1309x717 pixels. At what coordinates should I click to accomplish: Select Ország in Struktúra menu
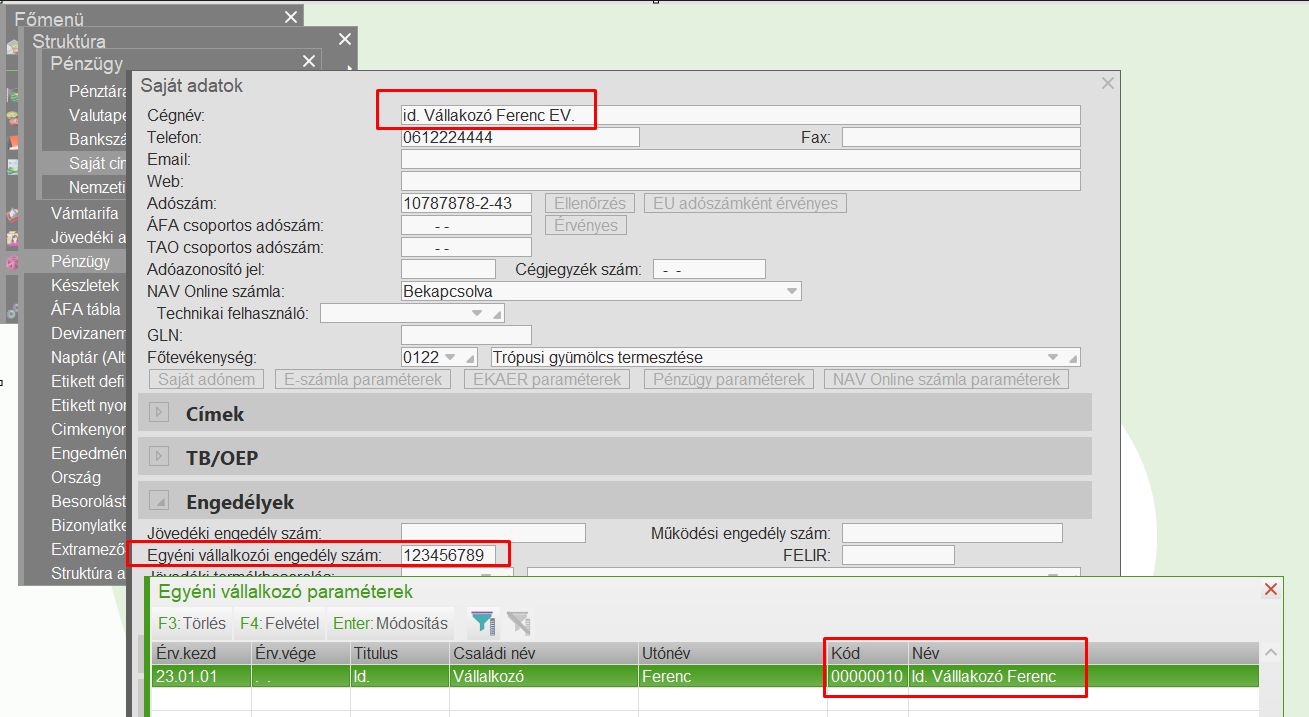(75, 477)
